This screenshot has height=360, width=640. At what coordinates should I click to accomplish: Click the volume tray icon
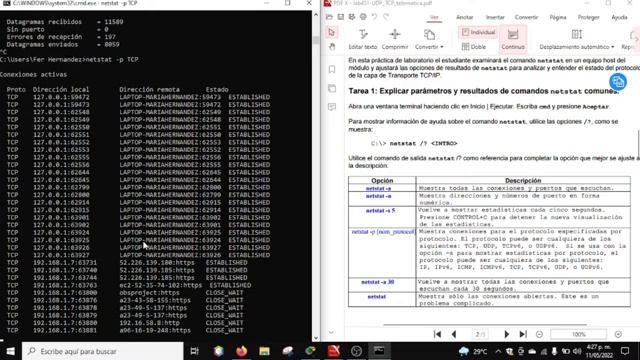[x=577, y=351]
